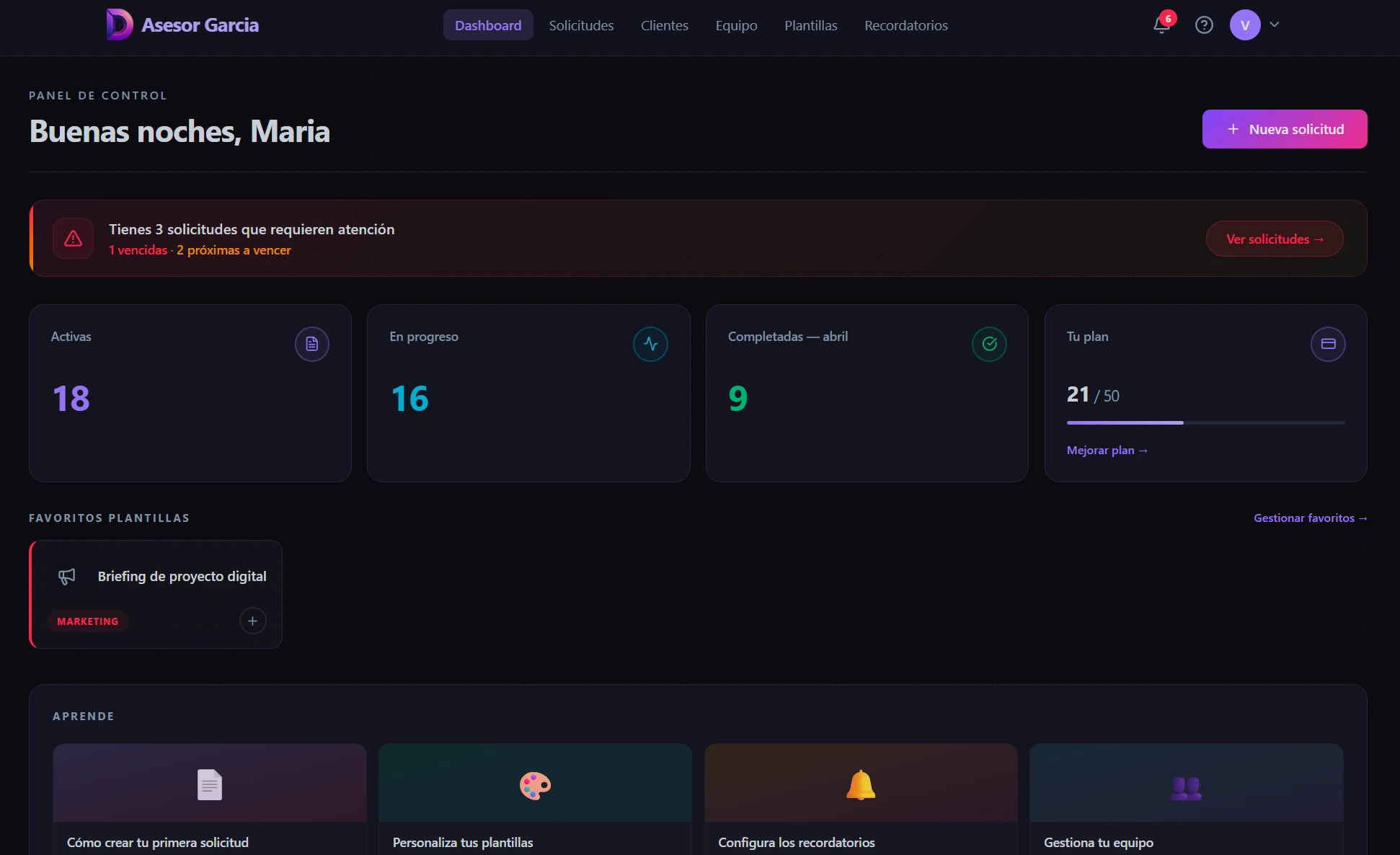The width and height of the screenshot is (1400, 855).
Task: Click the document icon on the Activas card
Action: [x=311, y=344]
